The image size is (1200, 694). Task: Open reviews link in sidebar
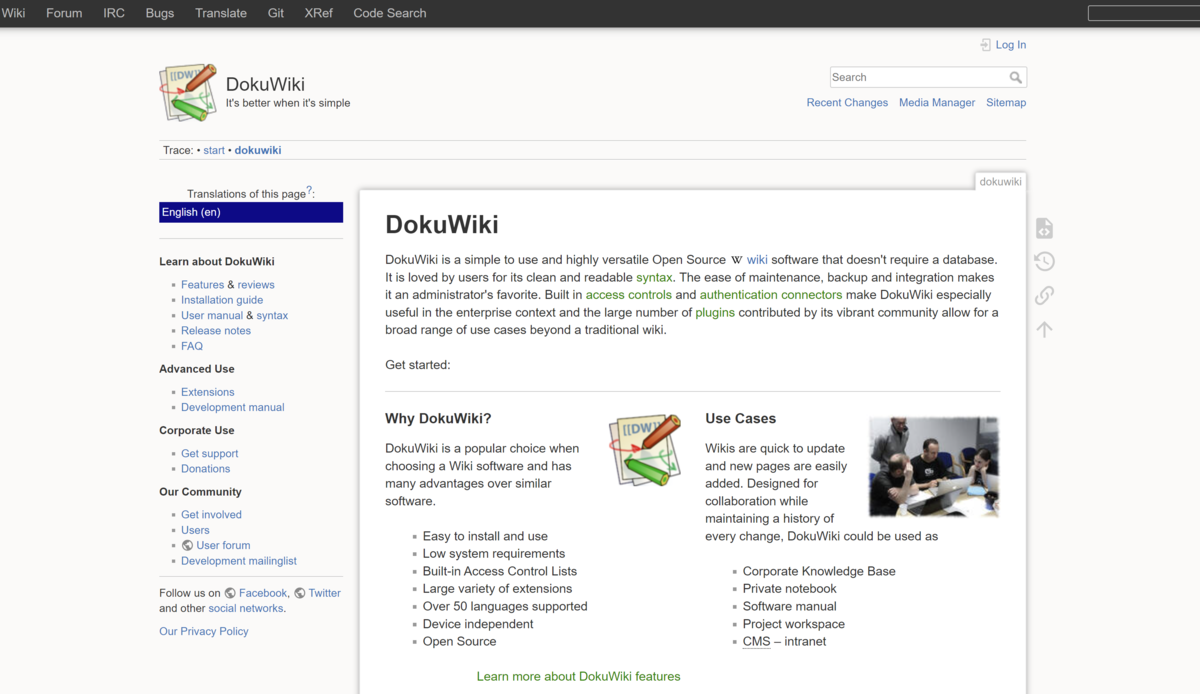(256, 285)
